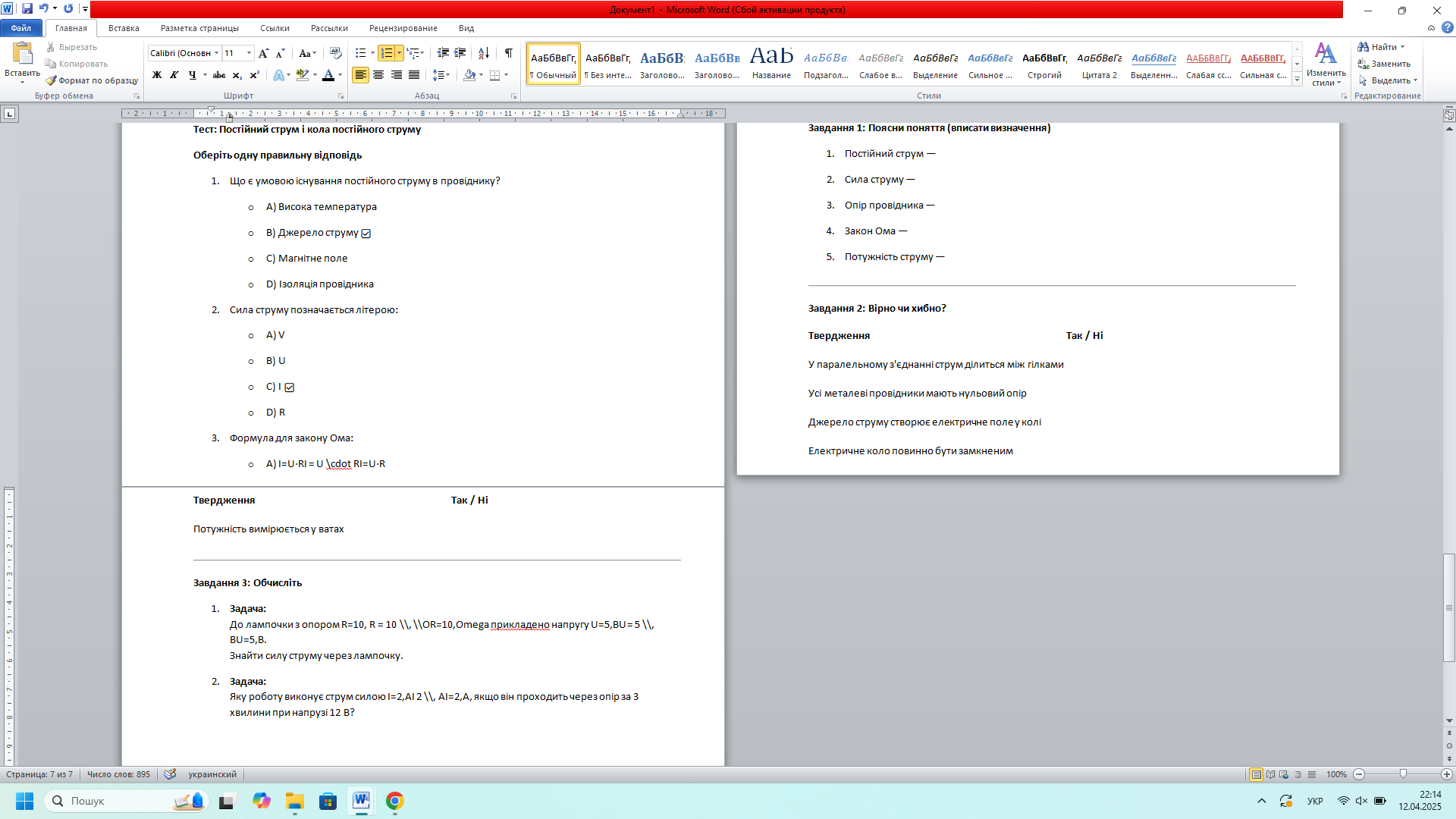The width and height of the screenshot is (1456, 819).
Task: Click the spell-check proofing icon in status bar
Action: (x=170, y=774)
